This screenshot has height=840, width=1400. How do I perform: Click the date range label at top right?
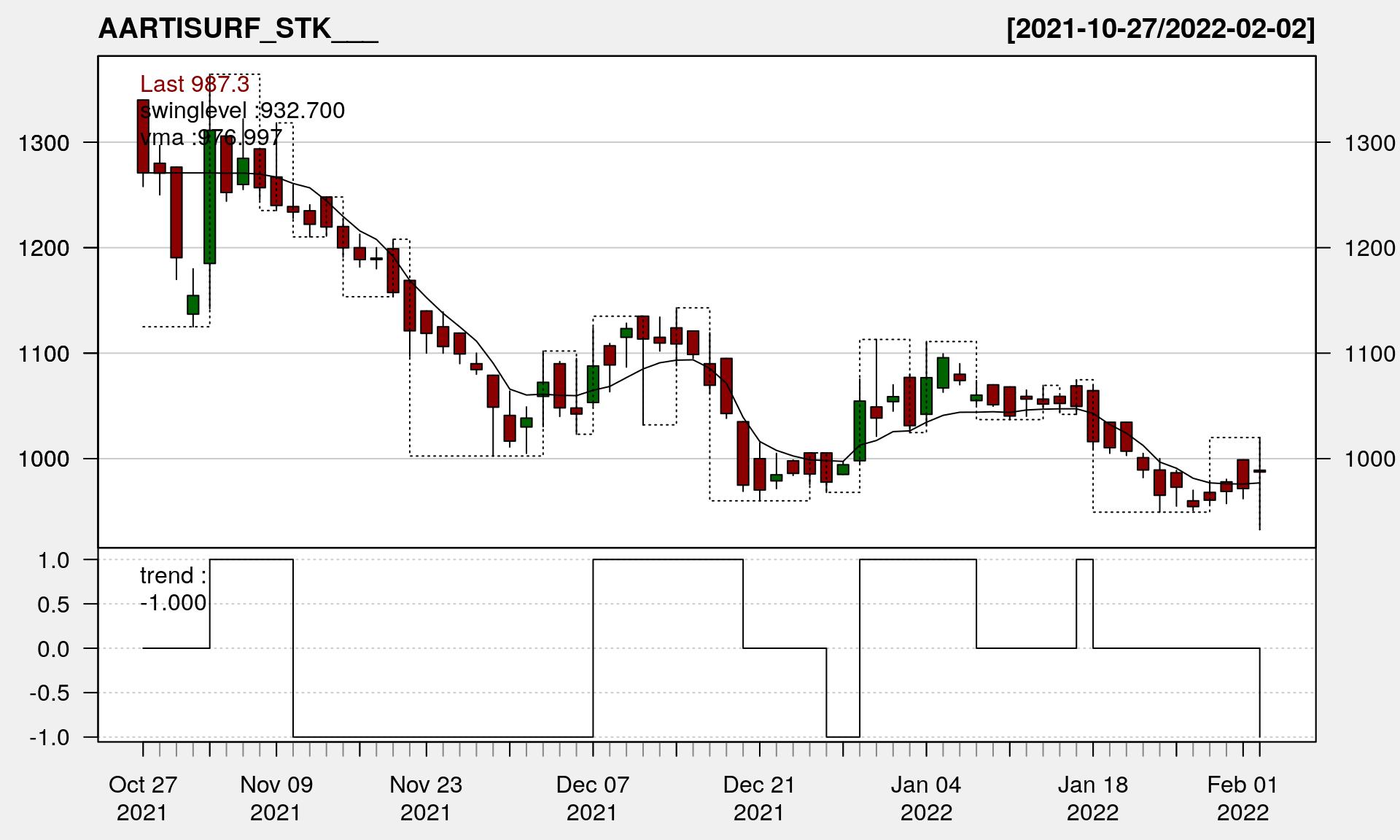tap(1160, 28)
